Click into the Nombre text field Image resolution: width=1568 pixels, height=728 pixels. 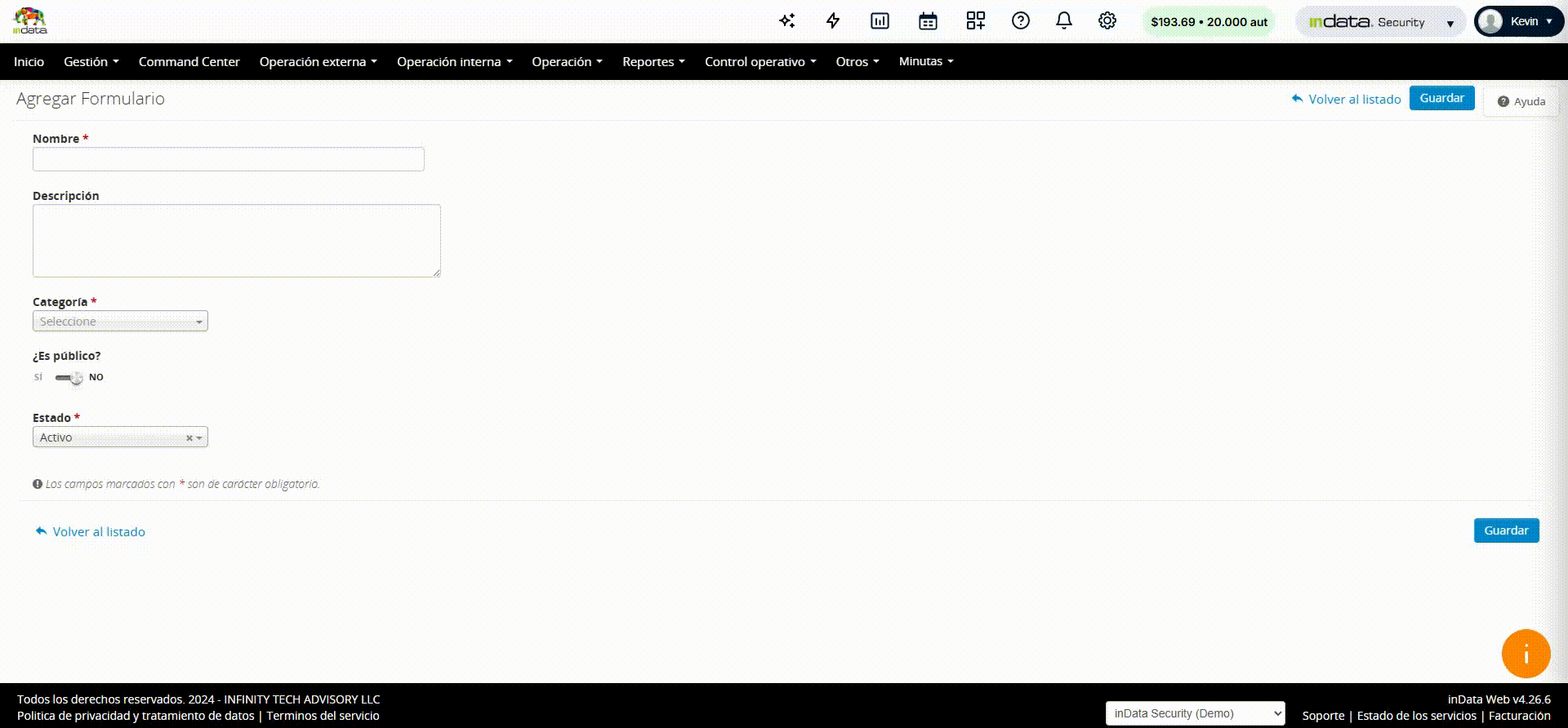(228, 159)
